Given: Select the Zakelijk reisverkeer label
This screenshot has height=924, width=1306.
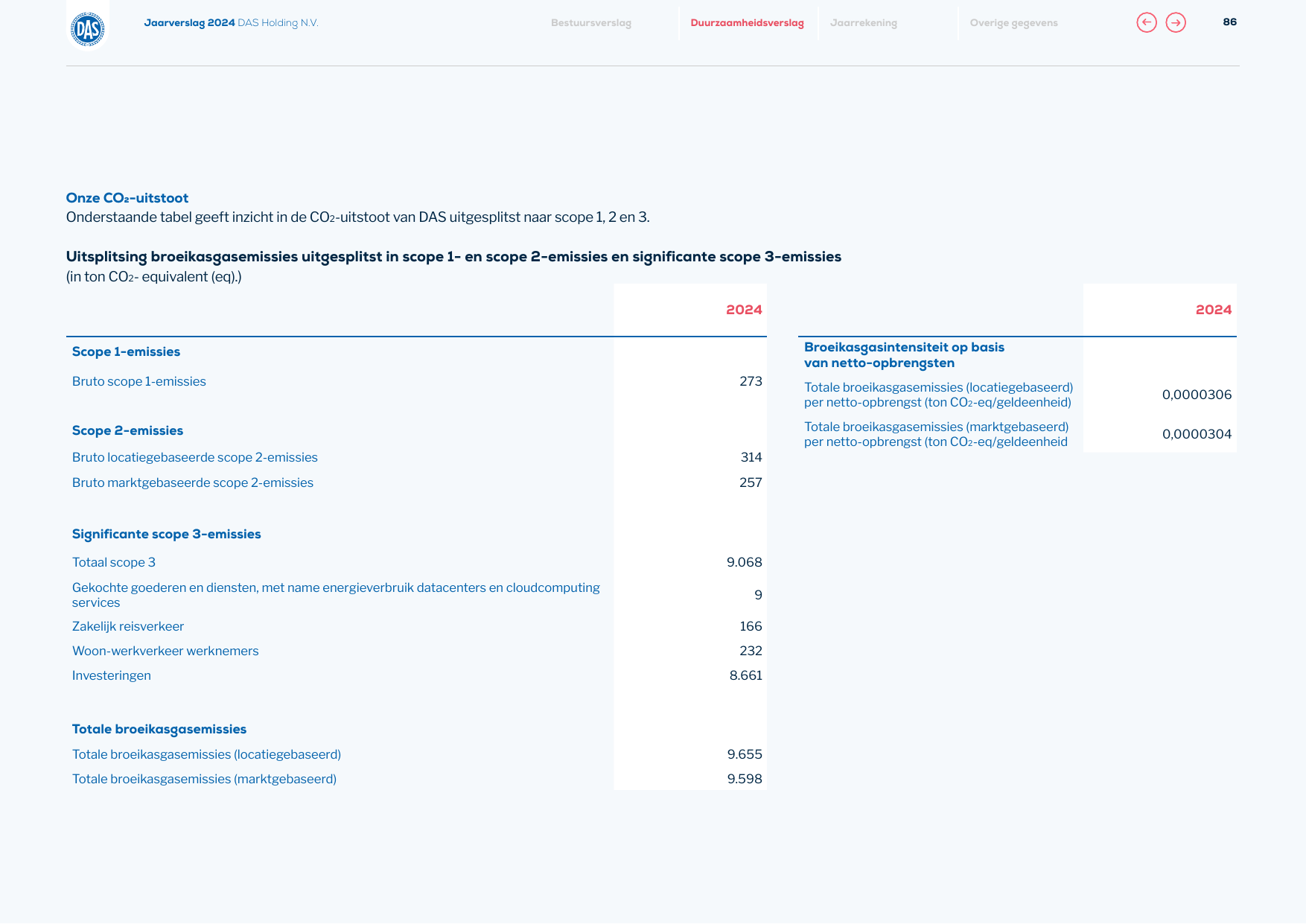Looking at the screenshot, I should [x=128, y=626].
